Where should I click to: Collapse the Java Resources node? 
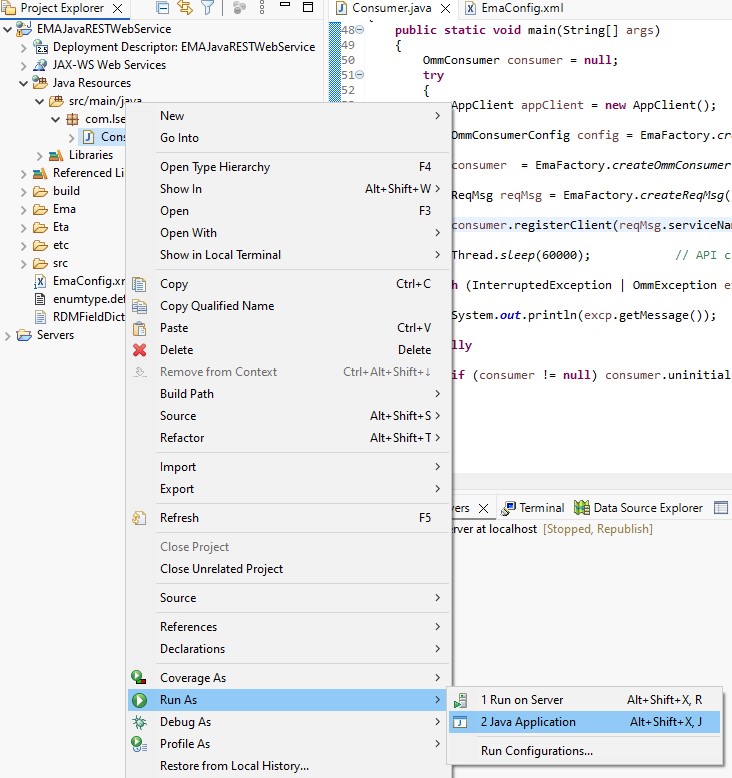tap(23, 83)
